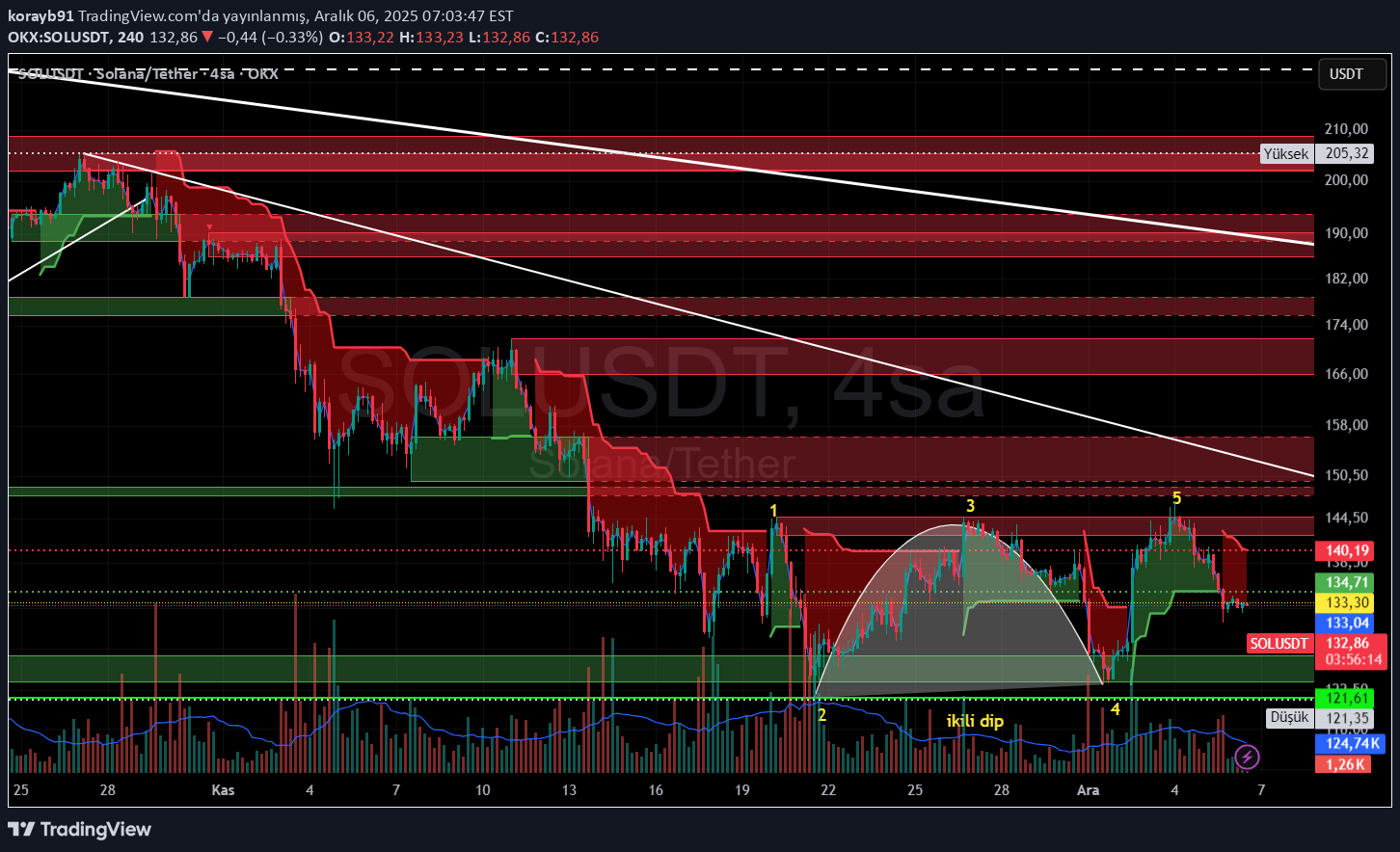Click the Düşük low price label
The height and width of the screenshot is (852, 1400).
click(x=1289, y=717)
